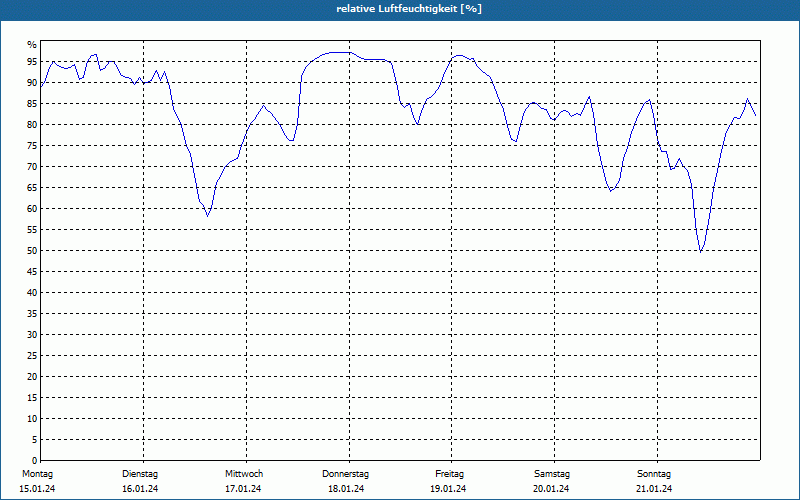Click the 0 y-axis value
This screenshot has width=800, height=500.
click(35, 460)
